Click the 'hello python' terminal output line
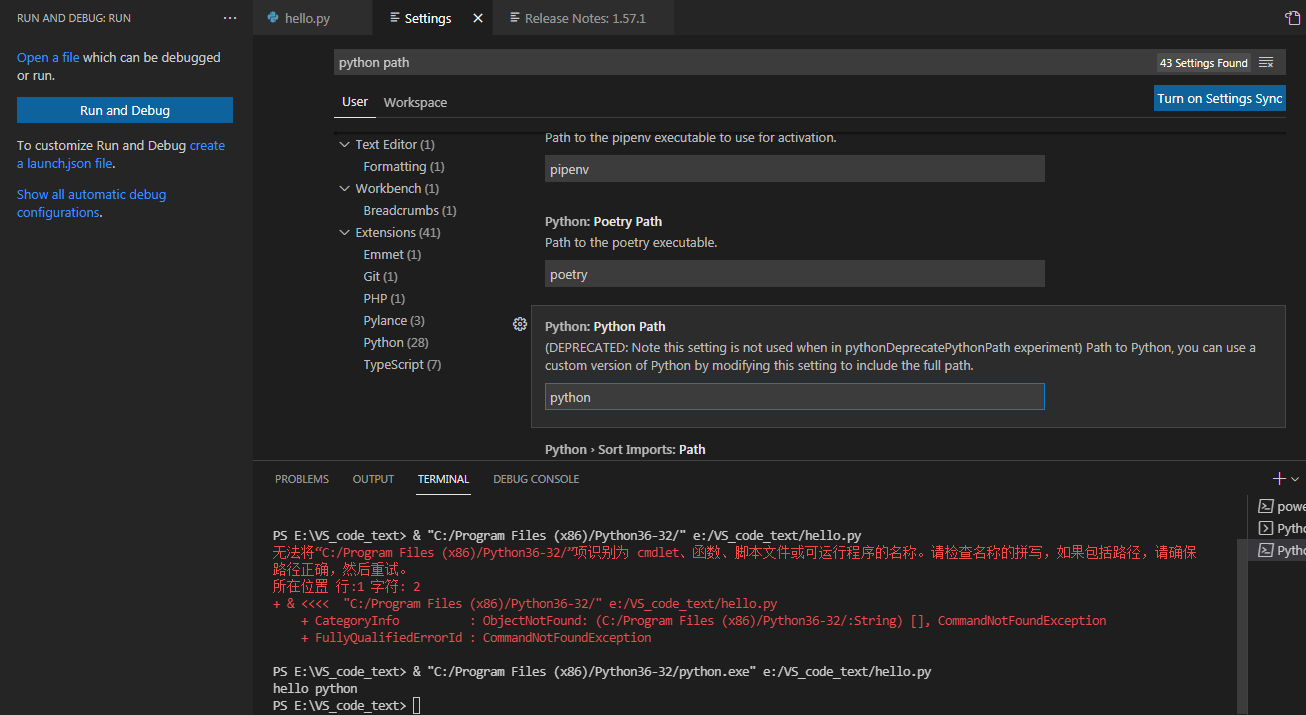The height and width of the screenshot is (715, 1306). pos(315,689)
